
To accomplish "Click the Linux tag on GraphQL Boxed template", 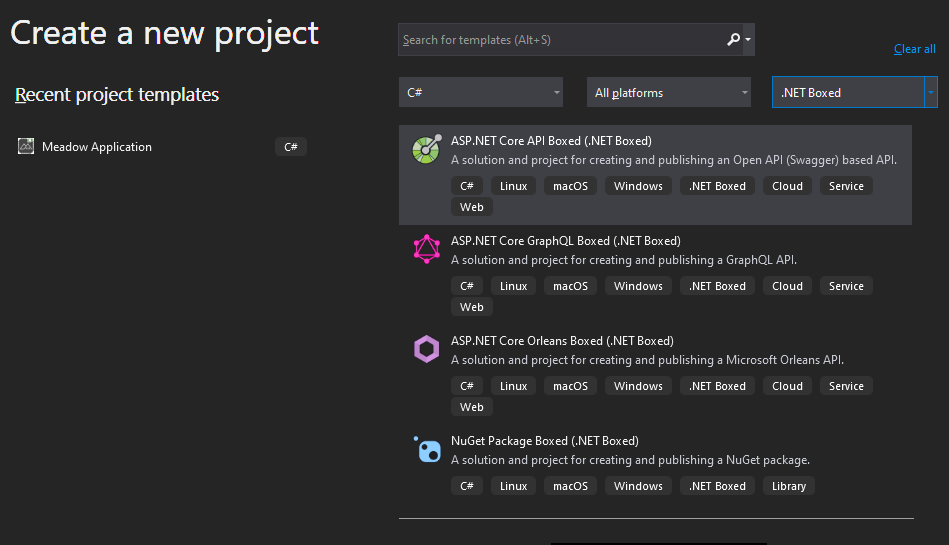I will click(x=513, y=286).
